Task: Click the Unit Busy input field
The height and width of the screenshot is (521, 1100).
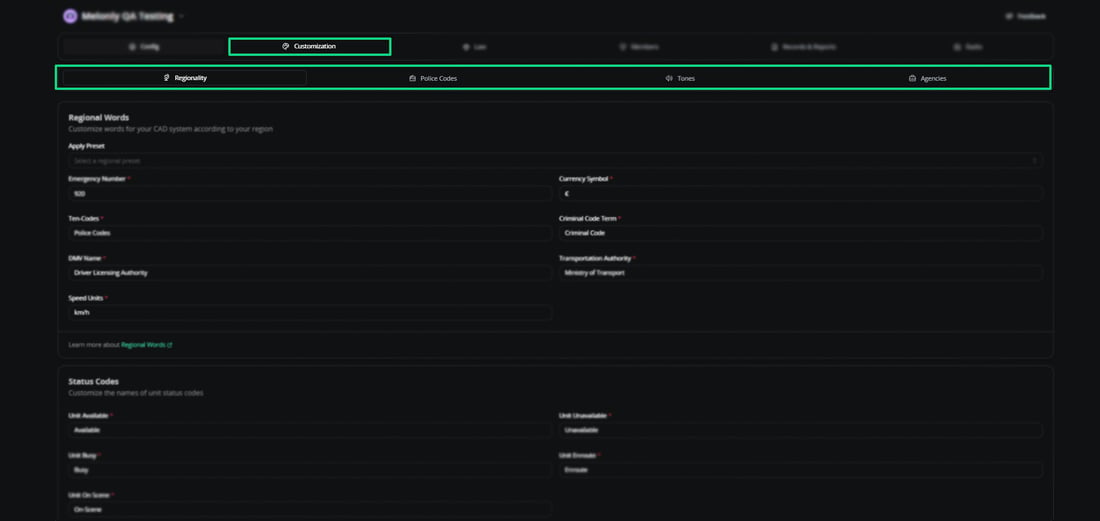Action: click(x=310, y=470)
